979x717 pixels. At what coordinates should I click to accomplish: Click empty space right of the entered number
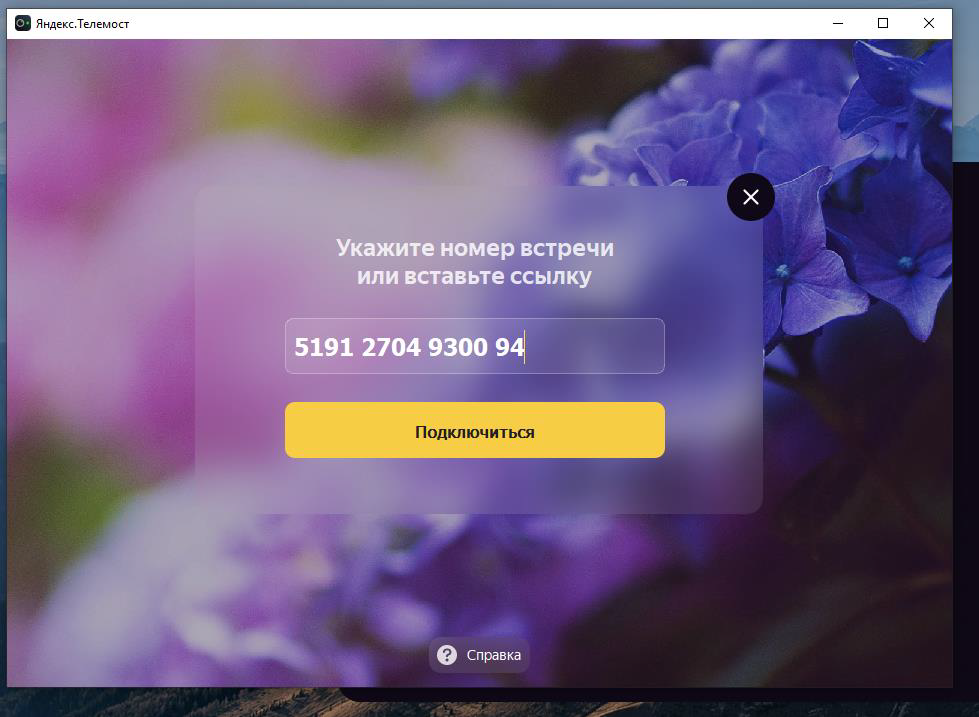pyautogui.click(x=593, y=346)
